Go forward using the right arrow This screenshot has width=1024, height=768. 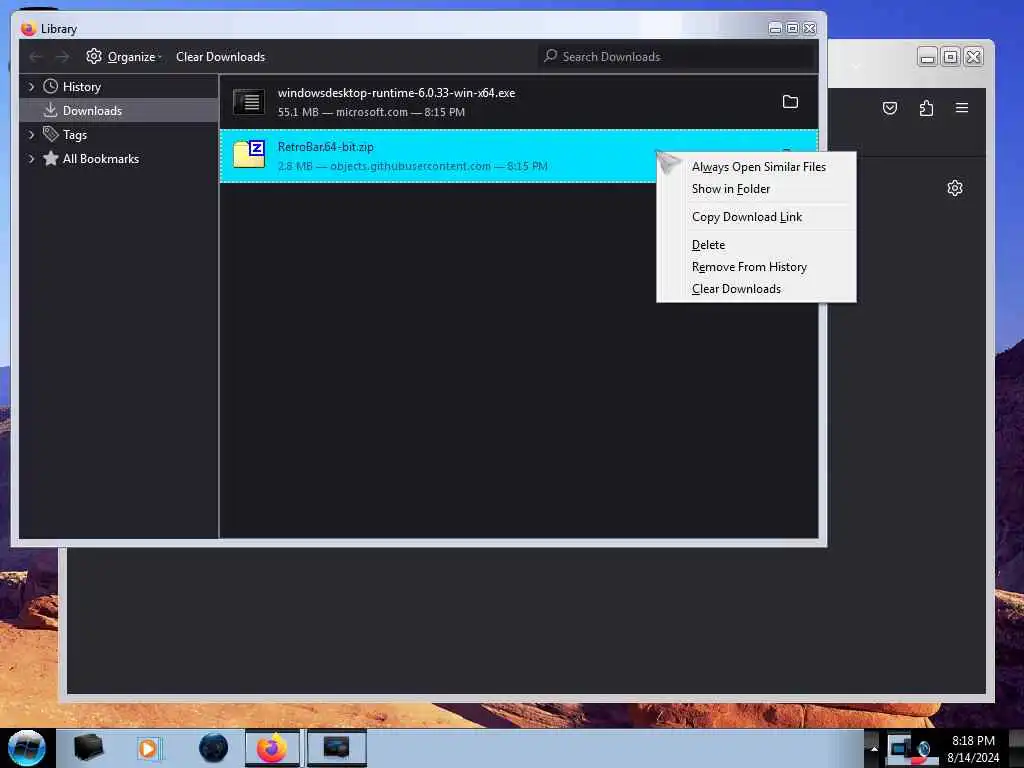point(62,57)
